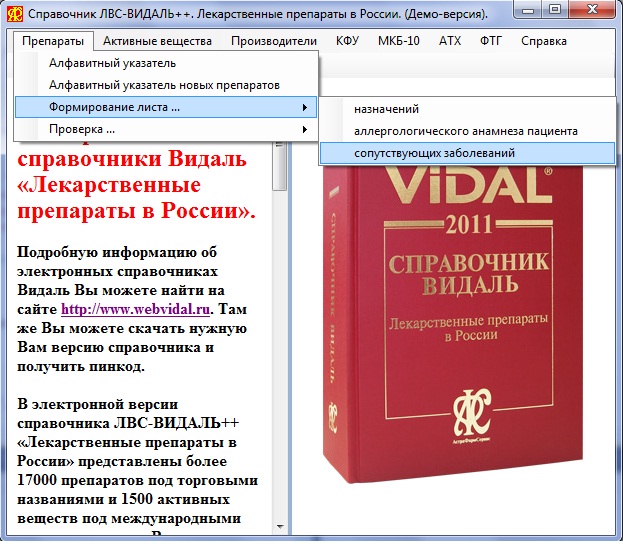Minimize the ЛВС-ВИДАЛЬ++ window
623x544 pixels.
click(x=527, y=10)
